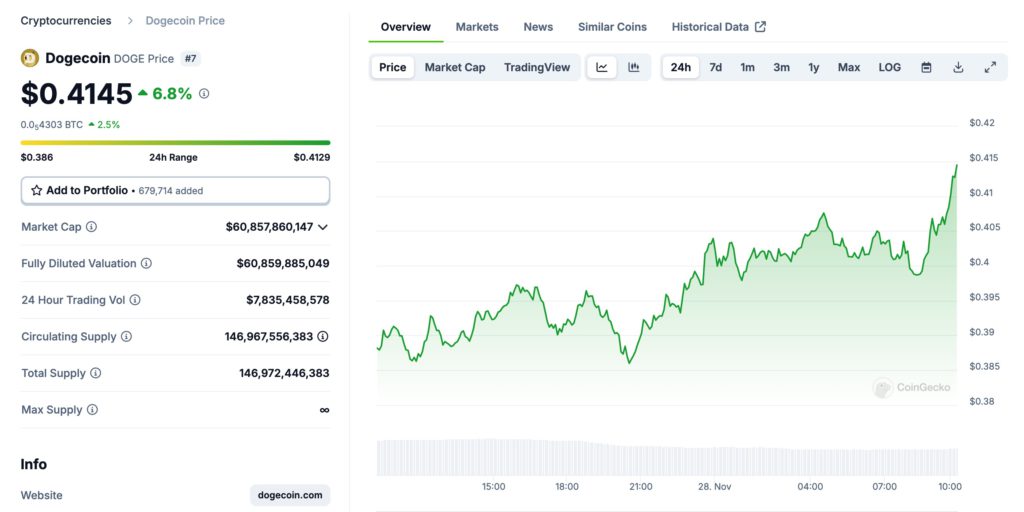Expand chart to fullscreen
Image resolution: width=1024 pixels, height=512 pixels.
pos(990,67)
